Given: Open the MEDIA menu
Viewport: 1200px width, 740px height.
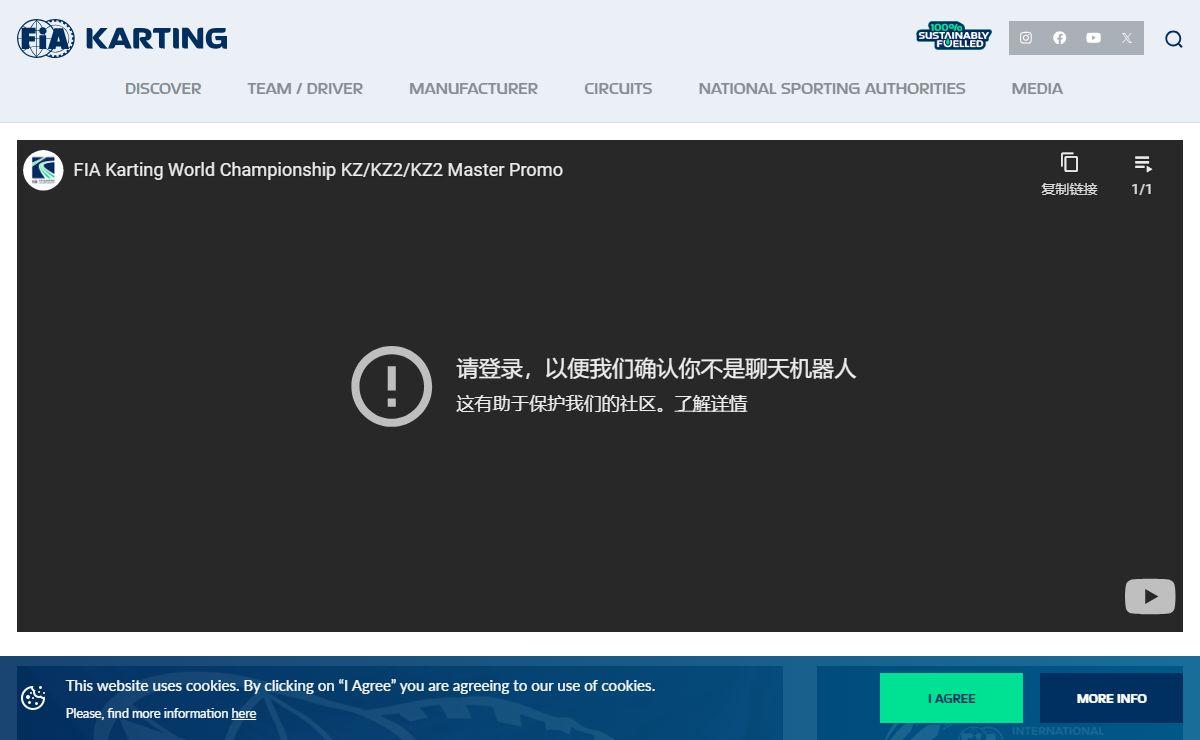Looking at the screenshot, I should (x=1037, y=89).
